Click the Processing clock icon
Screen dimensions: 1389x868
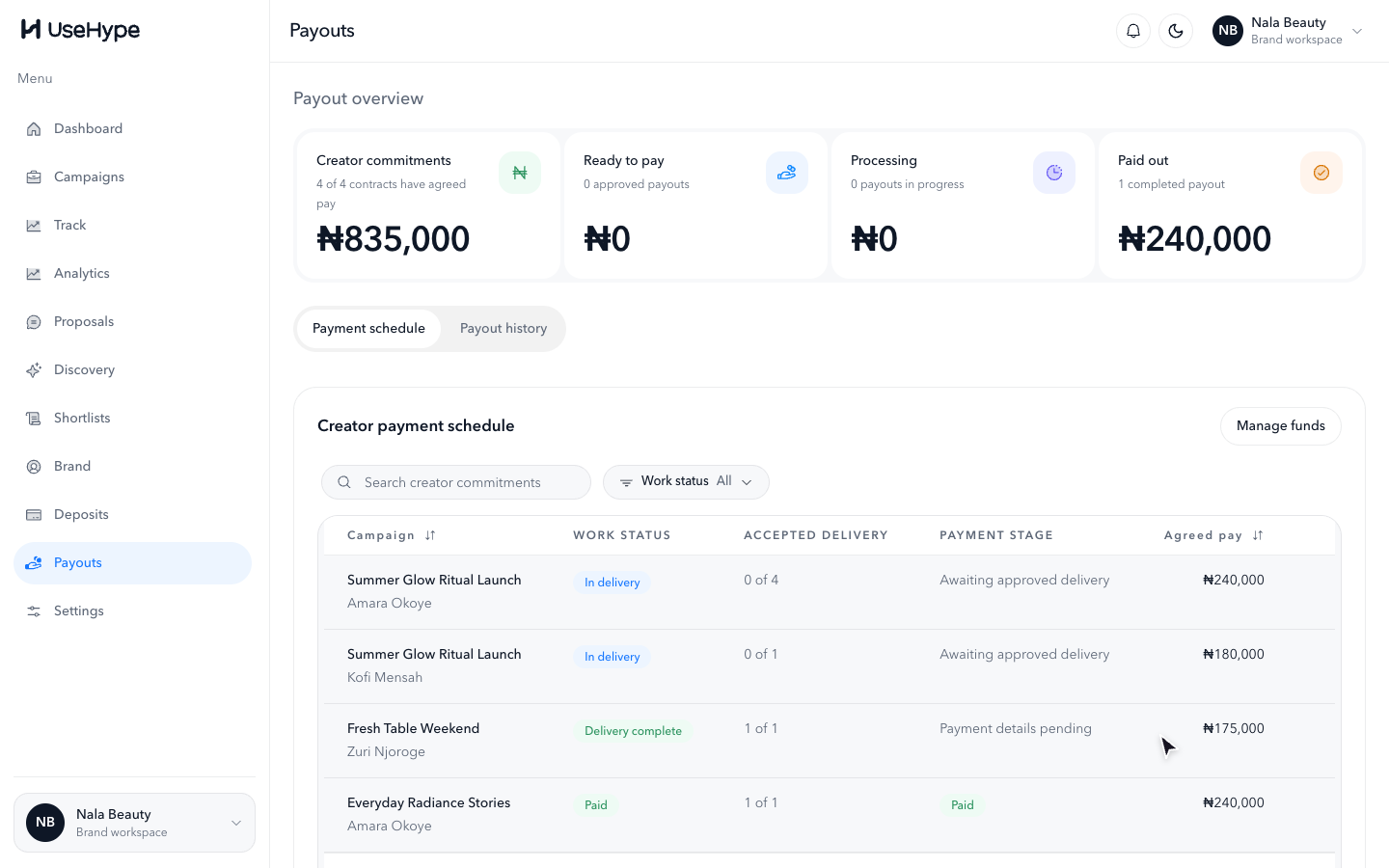click(1054, 173)
